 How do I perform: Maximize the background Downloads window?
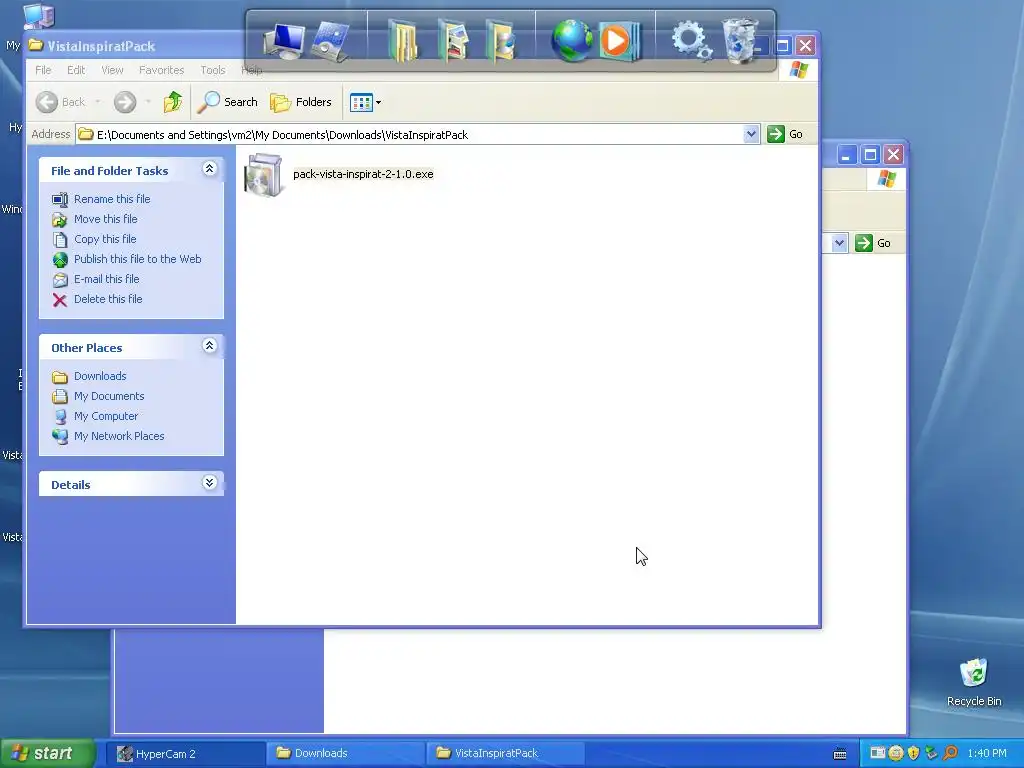[870, 155]
